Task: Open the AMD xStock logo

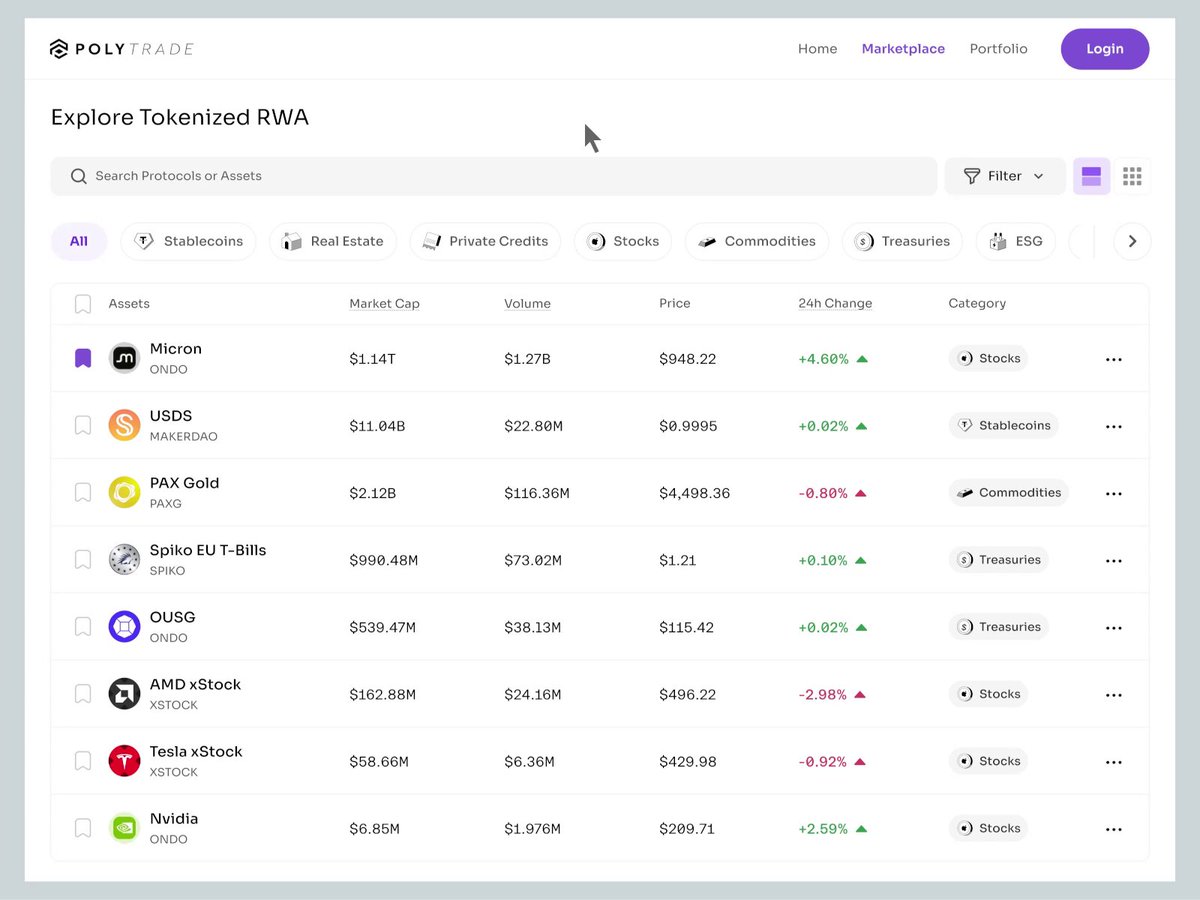Action: [124, 693]
